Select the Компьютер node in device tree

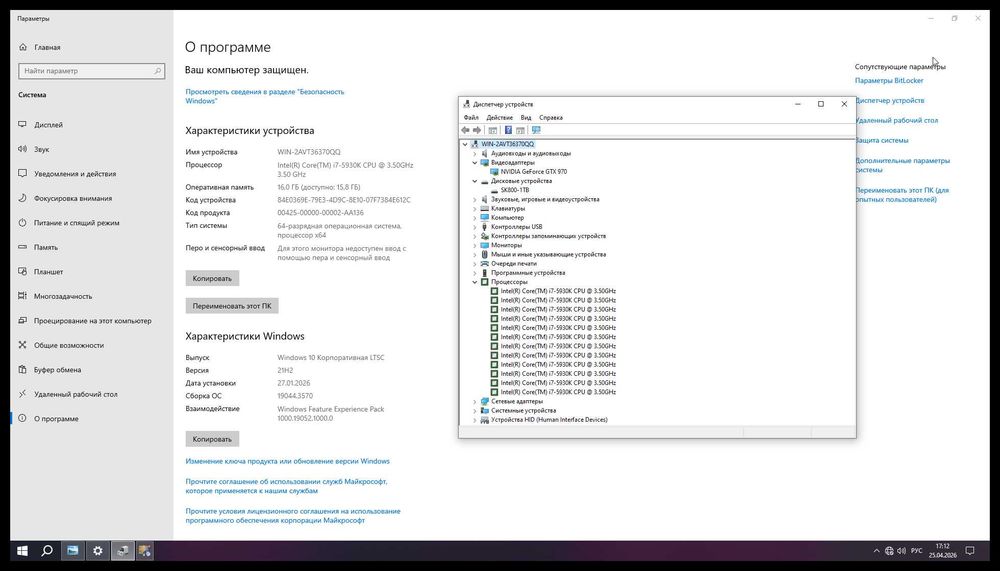(508, 218)
